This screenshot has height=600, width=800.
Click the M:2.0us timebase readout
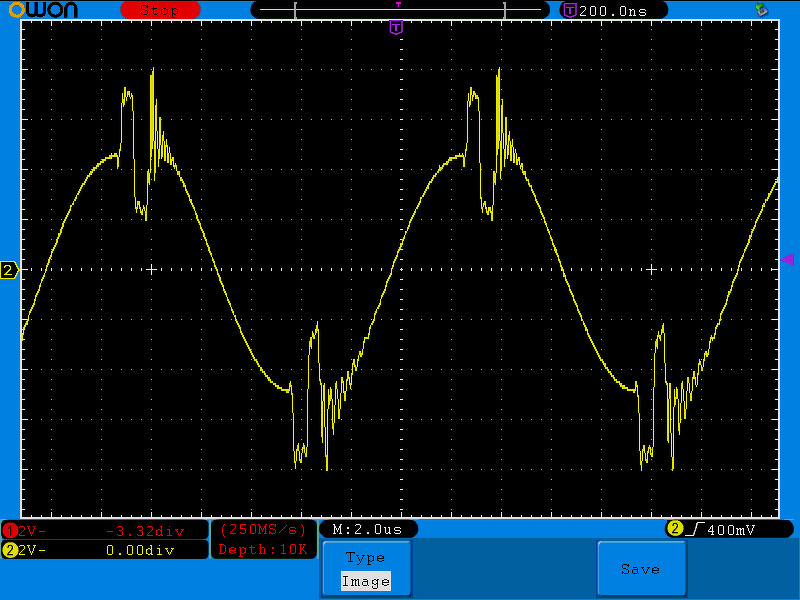(367, 529)
